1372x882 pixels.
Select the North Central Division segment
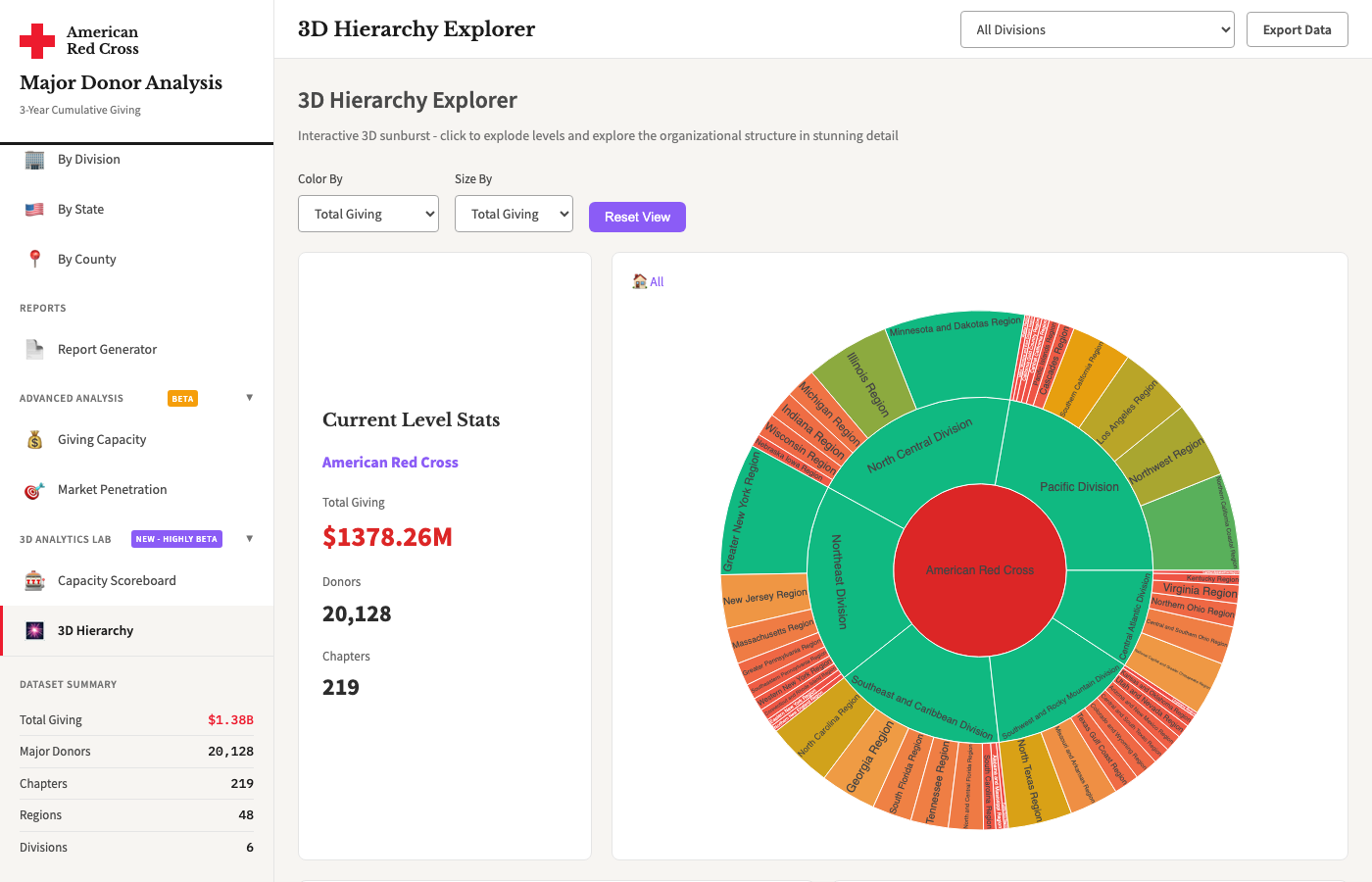[x=920, y=446]
